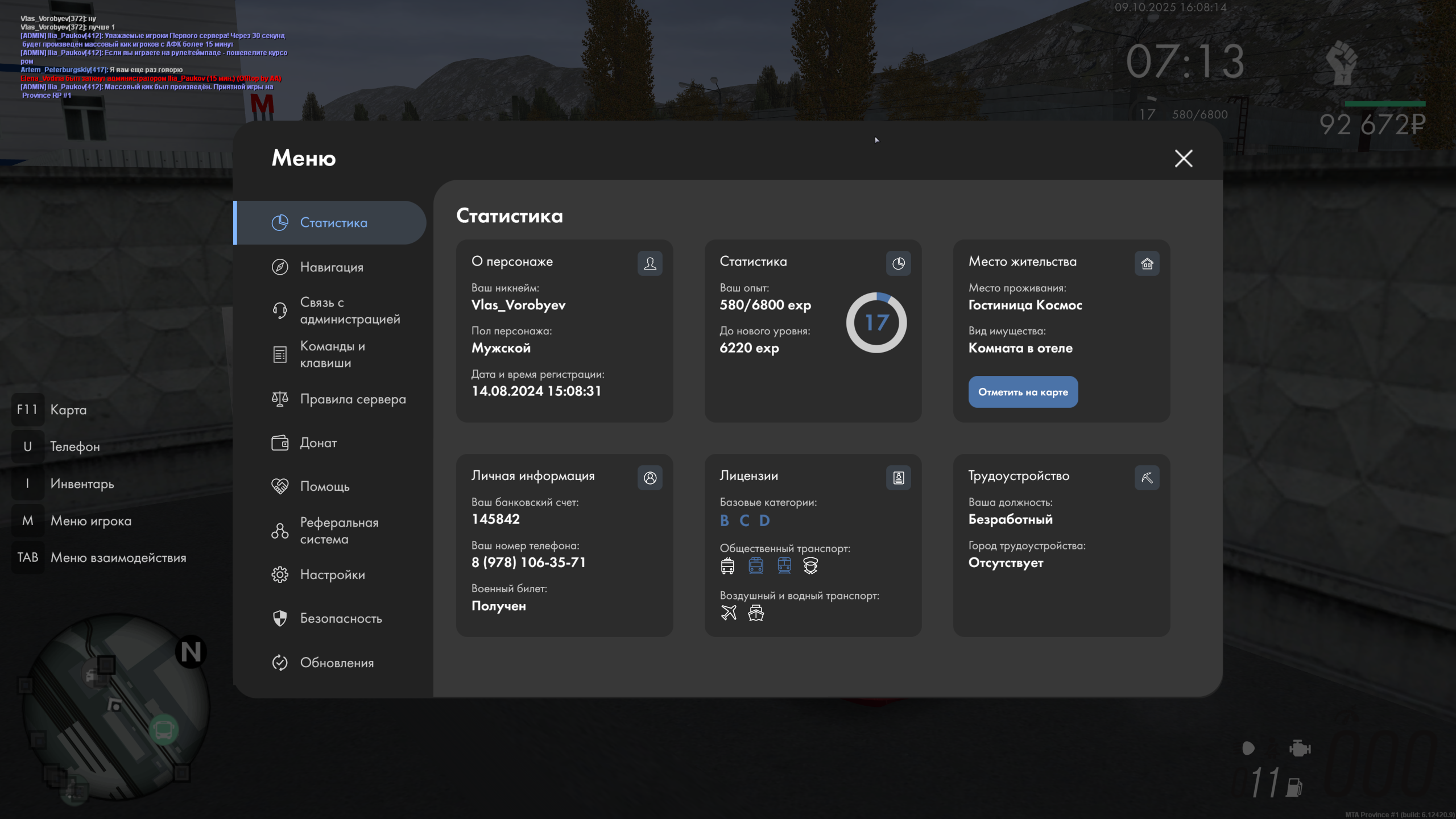This screenshot has width=1456, height=819.
Task: Close the Меню window with X
Action: [1184, 158]
